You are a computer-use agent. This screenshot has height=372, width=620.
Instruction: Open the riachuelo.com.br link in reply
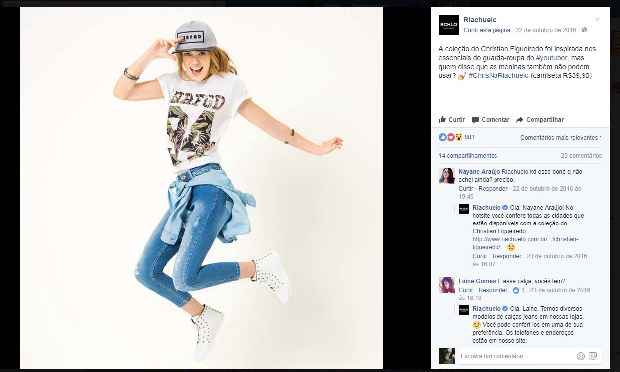[x=525, y=243]
